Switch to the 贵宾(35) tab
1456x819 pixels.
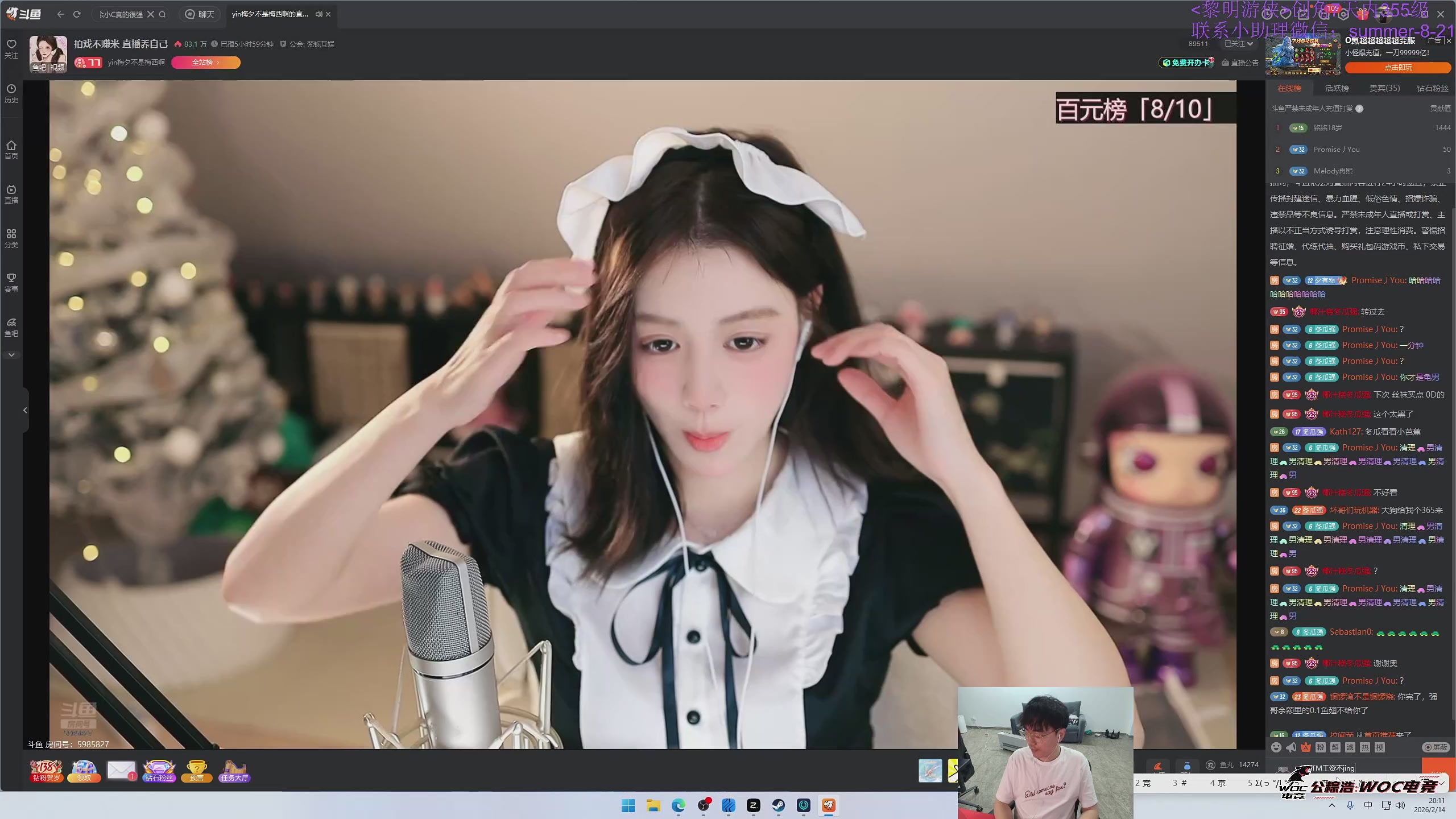(1384, 88)
